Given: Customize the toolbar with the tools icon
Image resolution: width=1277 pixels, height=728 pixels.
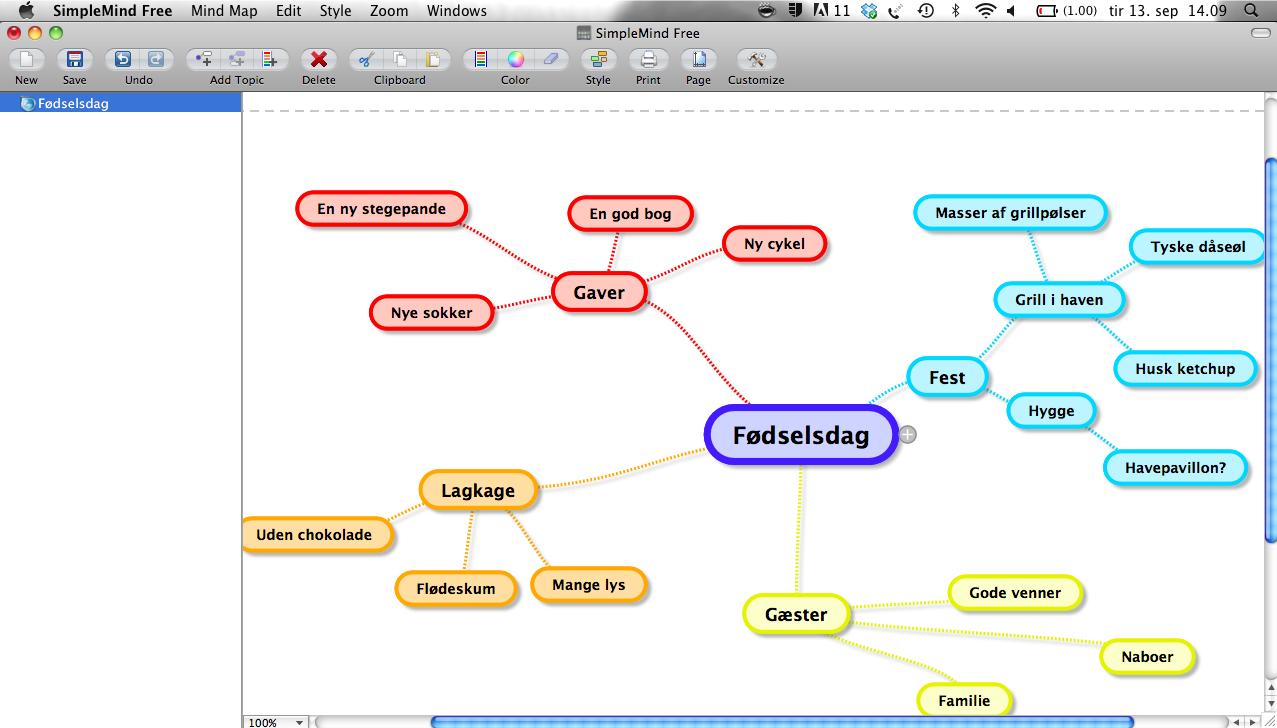Looking at the screenshot, I should [x=756, y=59].
